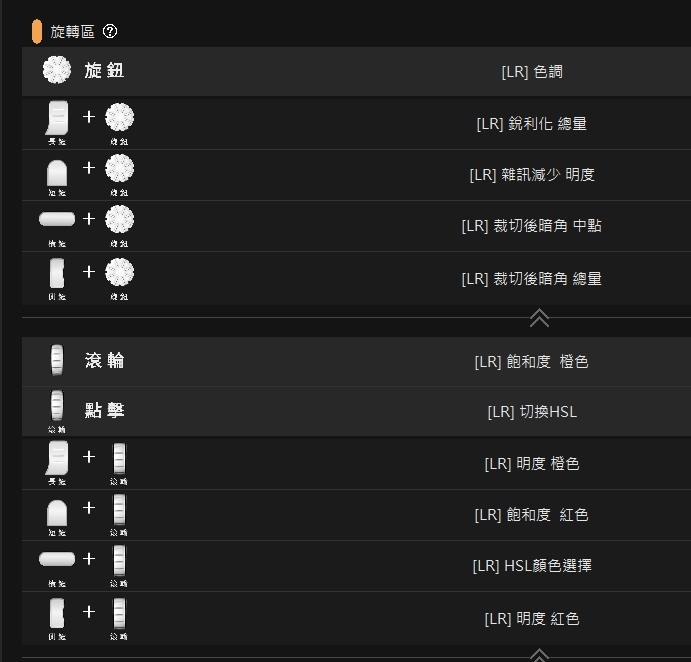Collapse the 滾輪 section with bottom chevron
The image size is (691, 662).
pyautogui.click(x=539, y=655)
